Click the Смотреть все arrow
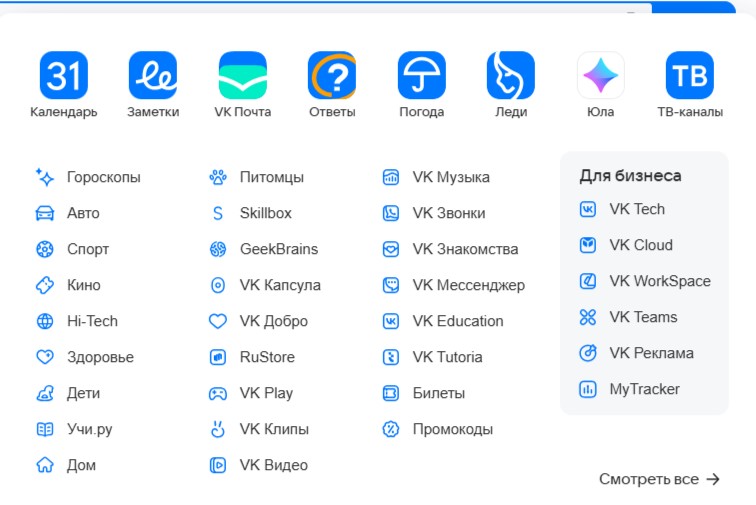Viewport: 756px width, 505px height. (x=713, y=479)
